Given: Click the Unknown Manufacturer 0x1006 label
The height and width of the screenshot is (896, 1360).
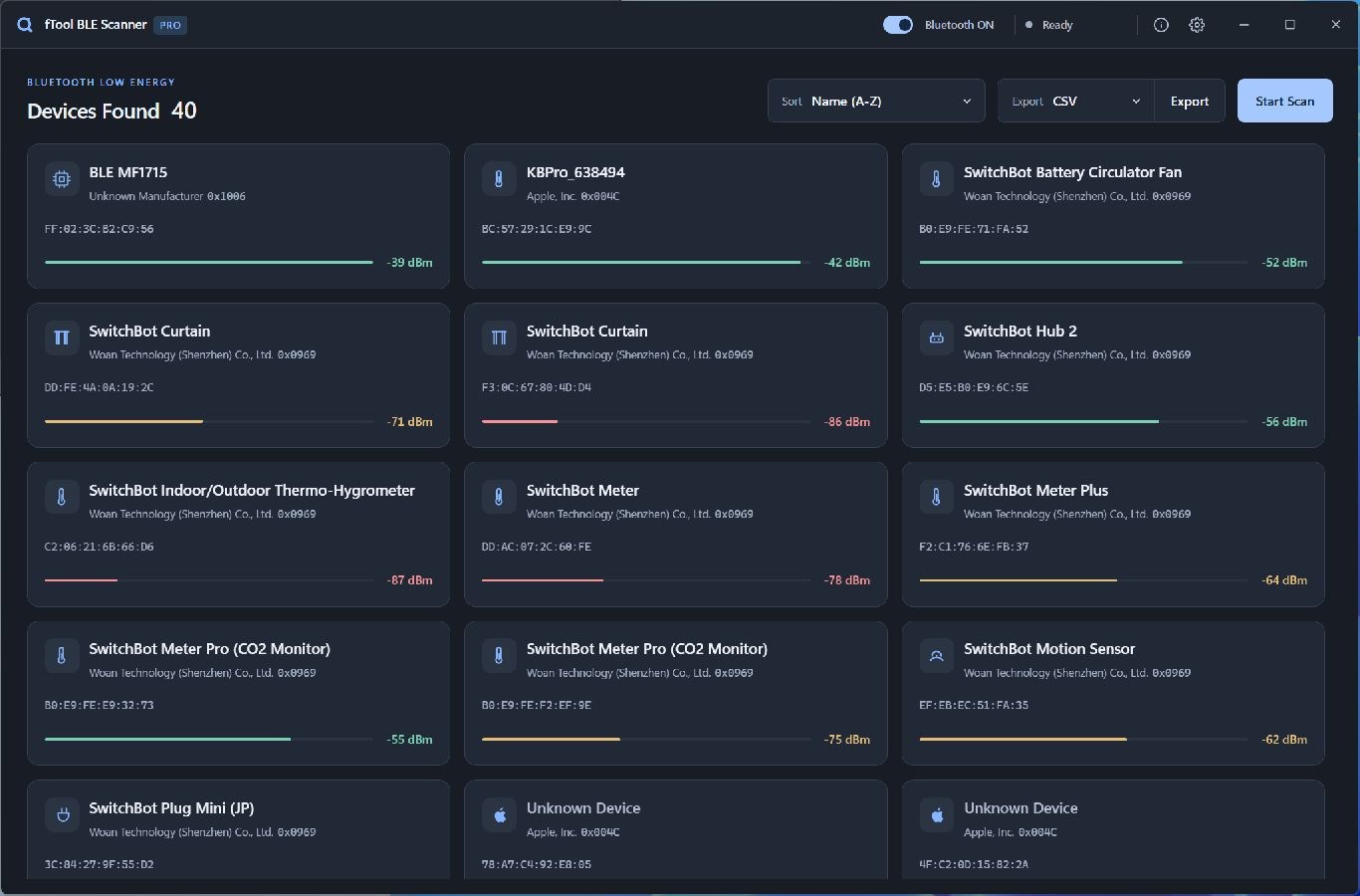Looking at the screenshot, I should [167, 196].
